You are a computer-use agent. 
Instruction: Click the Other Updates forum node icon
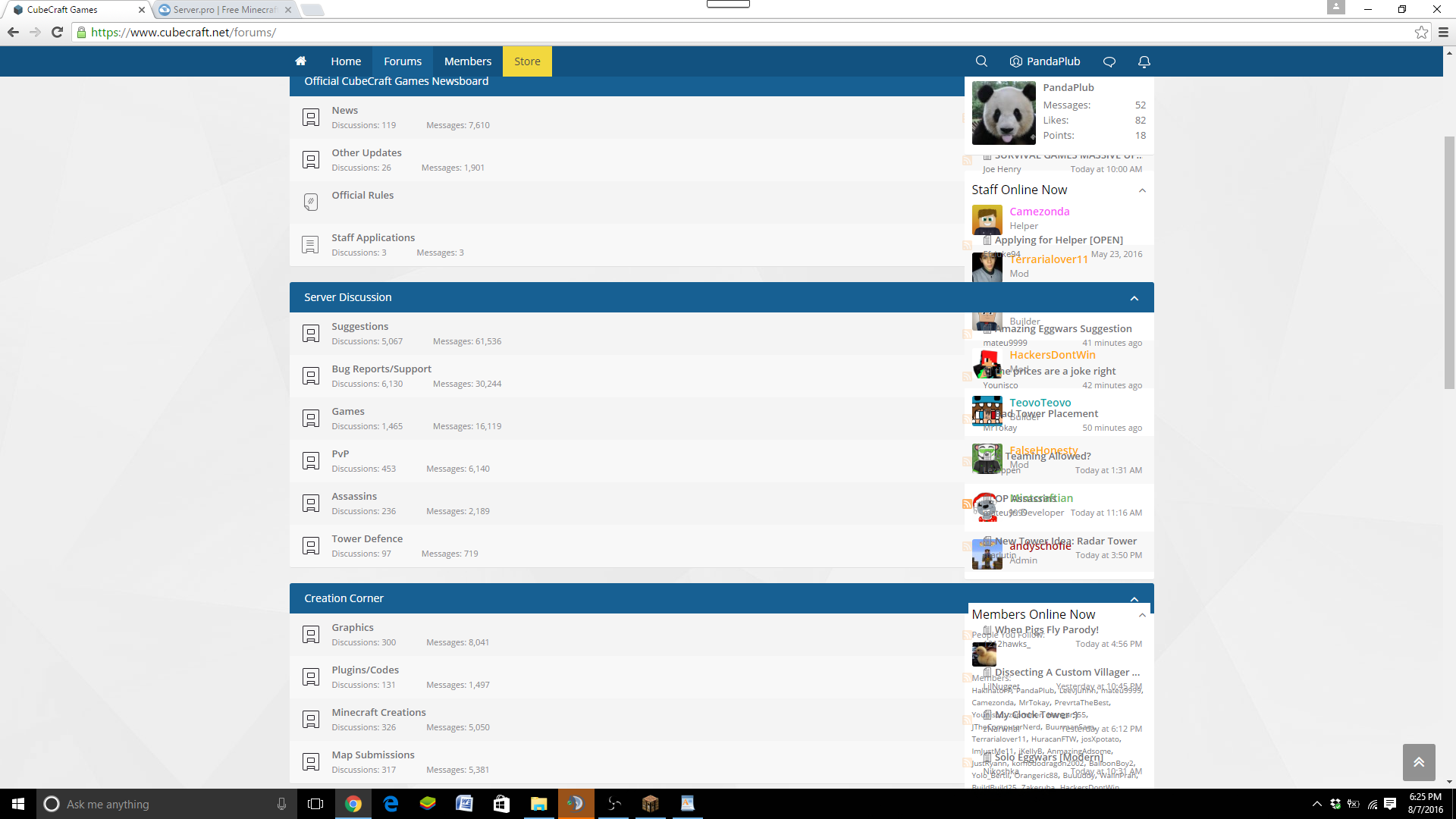coord(311,159)
